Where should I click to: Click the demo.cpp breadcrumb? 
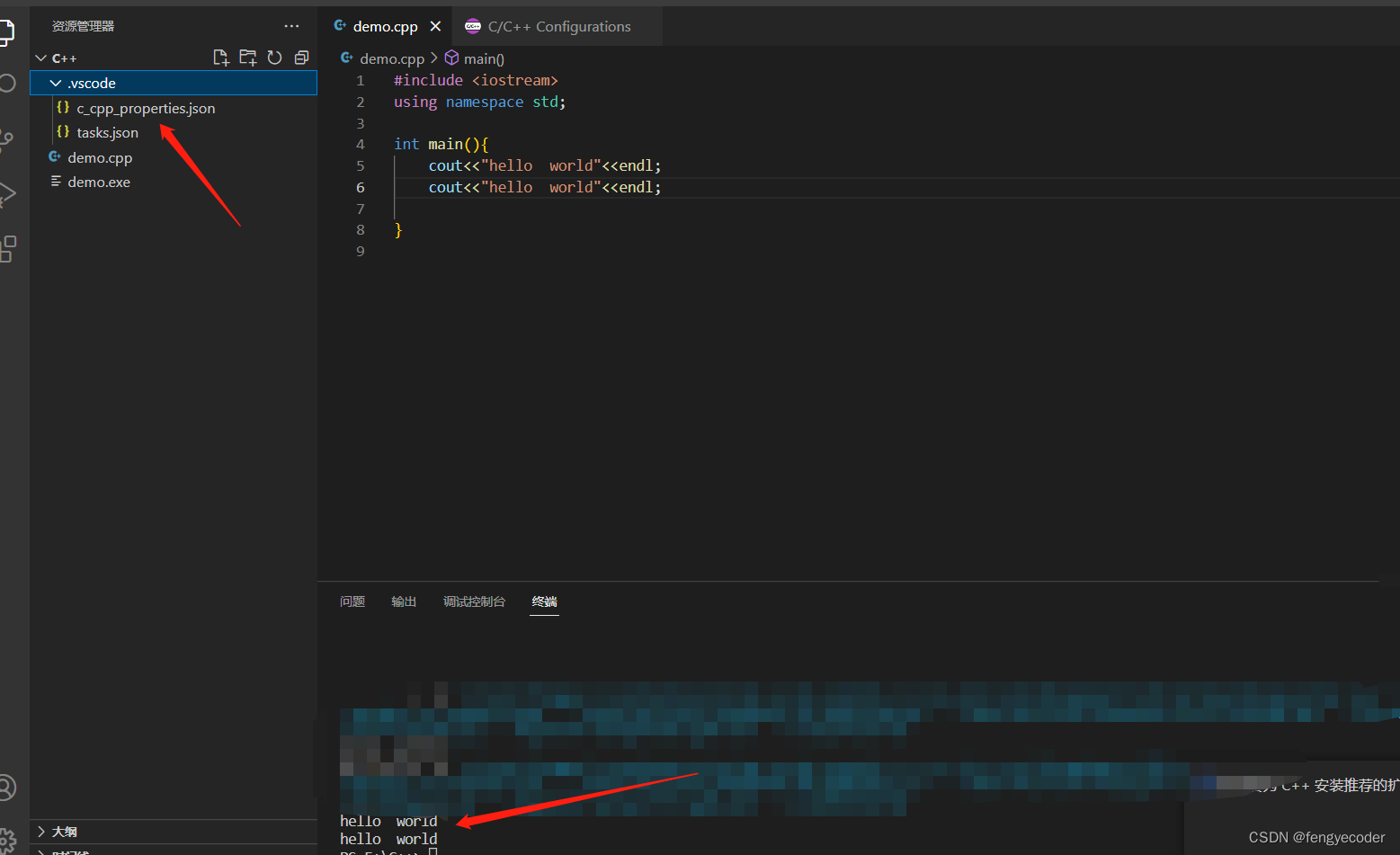pos(391,58)
